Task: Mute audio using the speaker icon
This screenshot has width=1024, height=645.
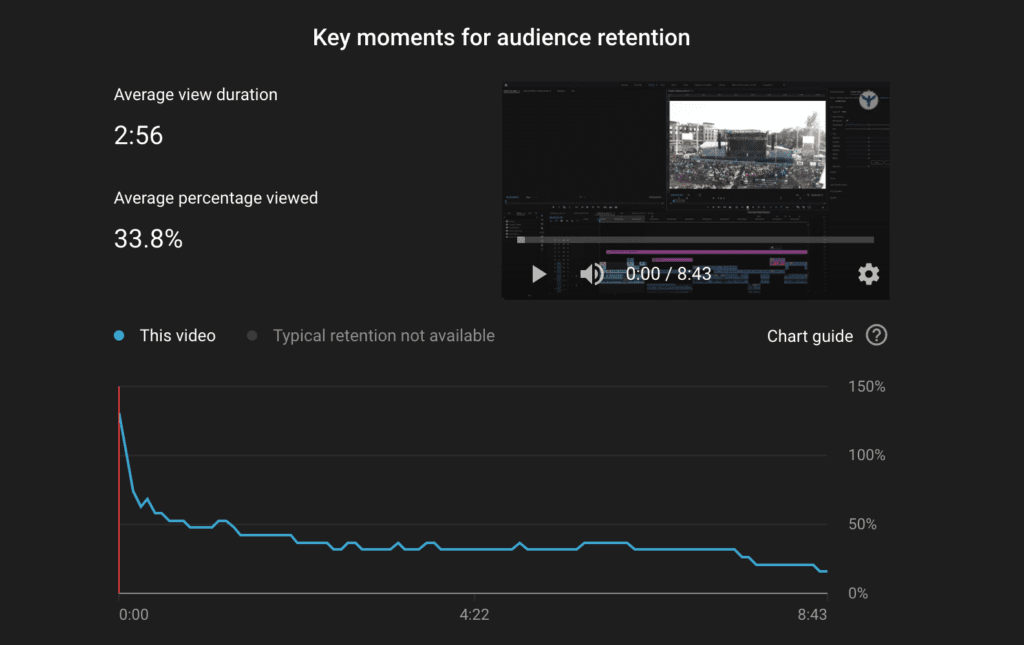Action: 591,274
